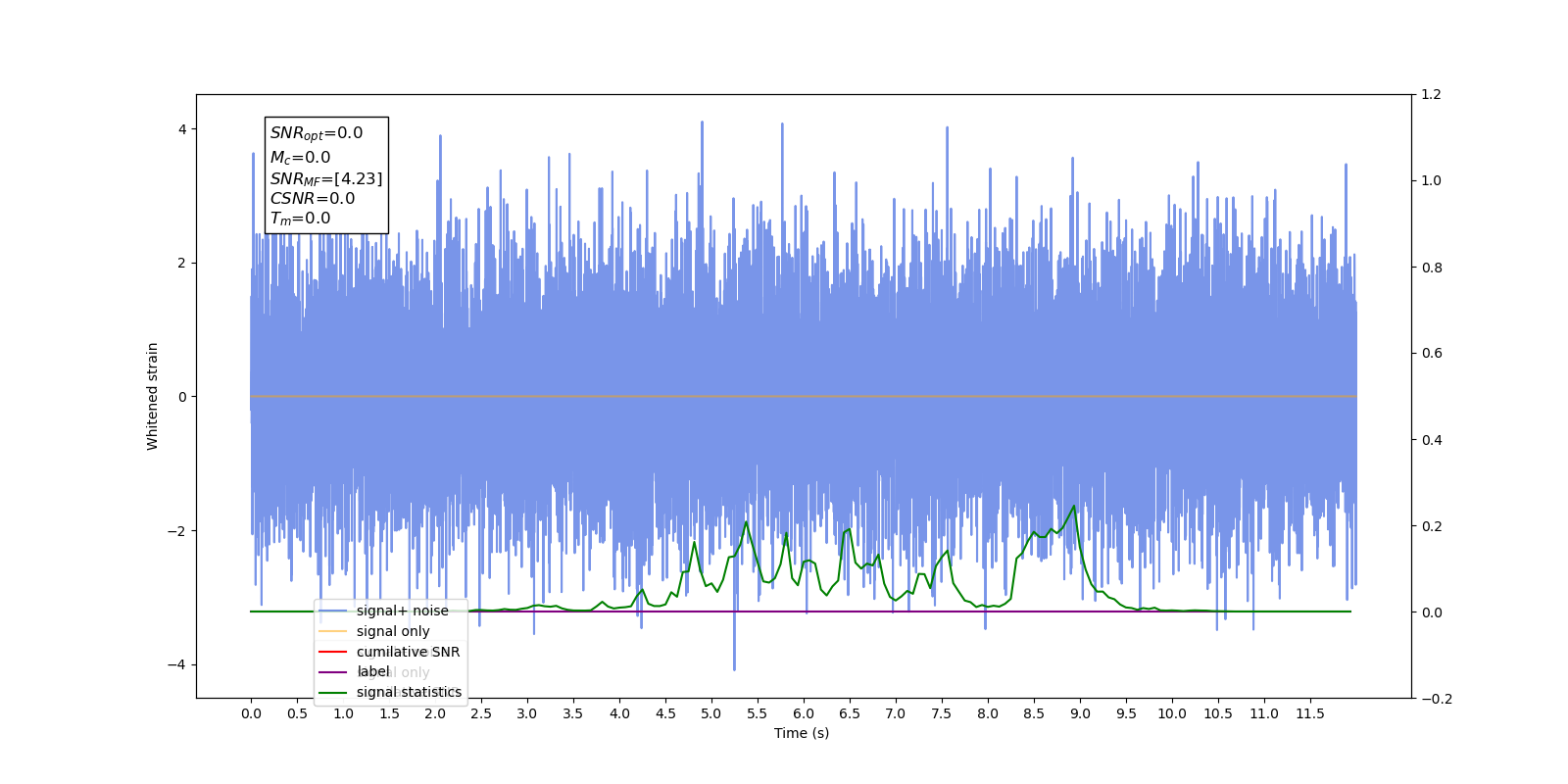Click the 'signal+ noise' legend label
This screenshot has height=784, width=1568.
[402, 611]
